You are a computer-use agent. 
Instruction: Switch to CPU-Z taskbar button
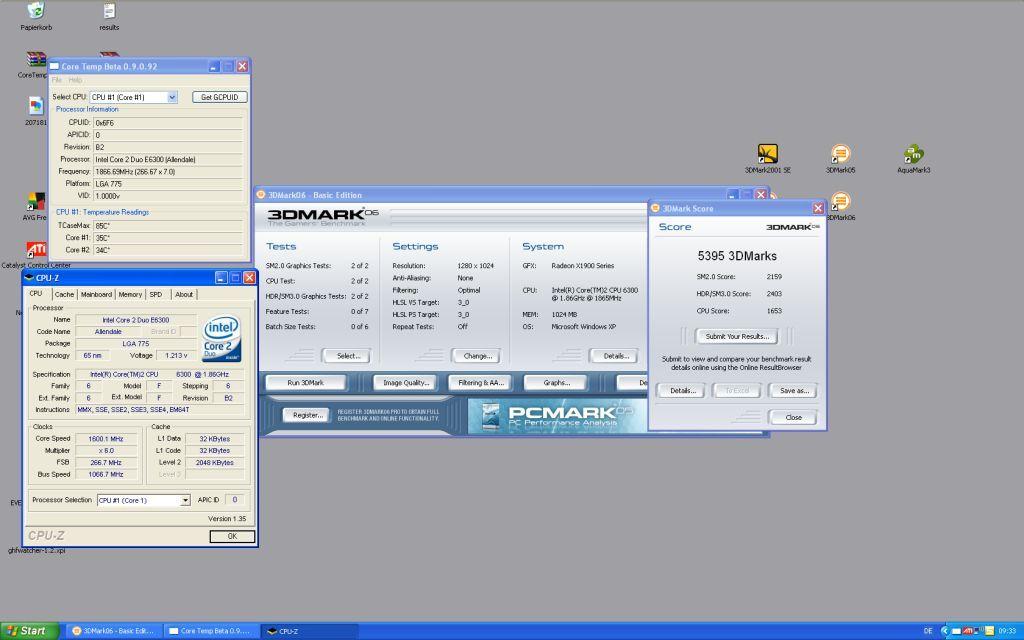(308, 631)
